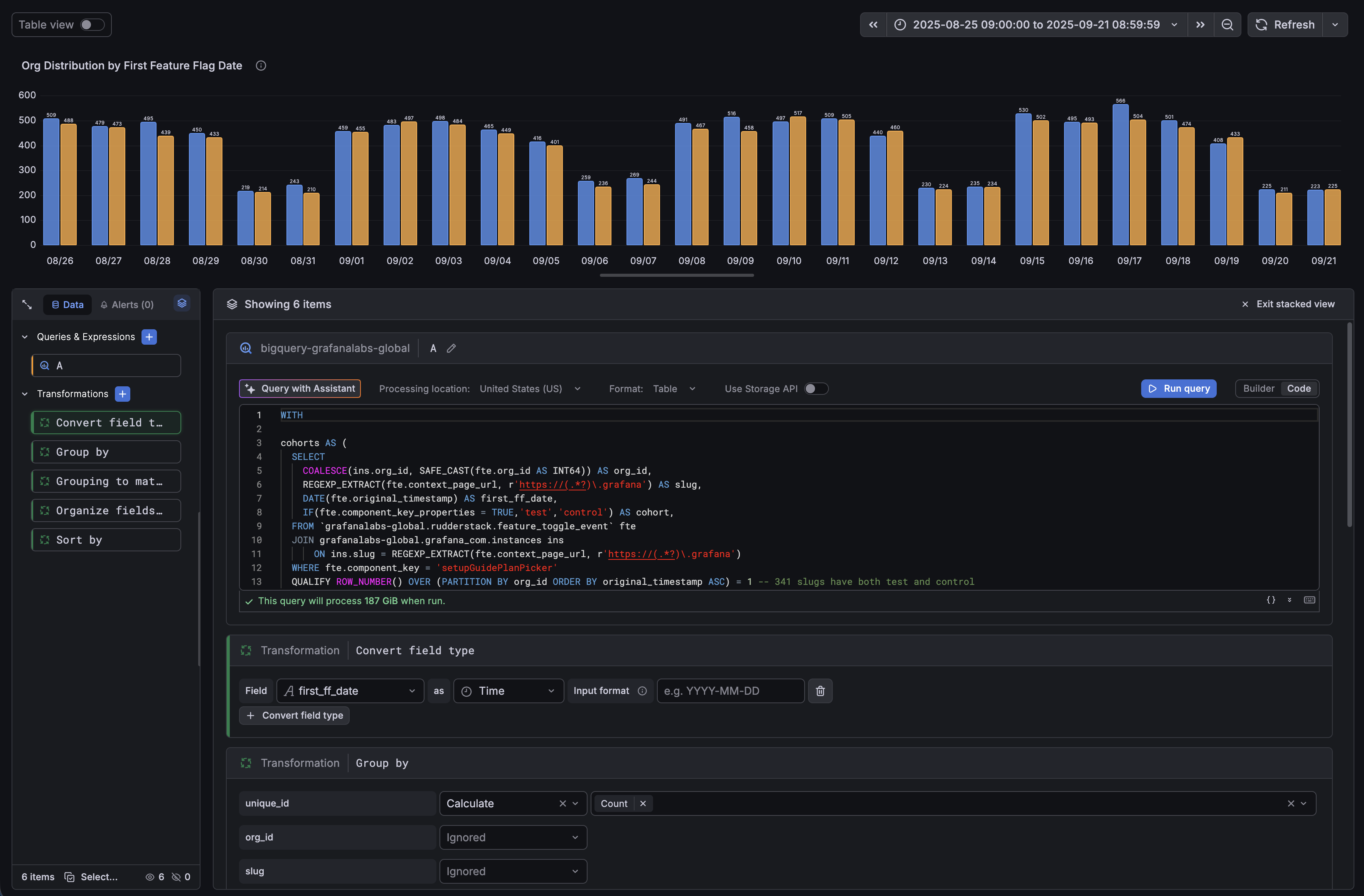Image resolution: width=1364 pixels, height=896 pixels.
Task: Expand code editor with small chevron icon
Action: tap(1290, 600)
